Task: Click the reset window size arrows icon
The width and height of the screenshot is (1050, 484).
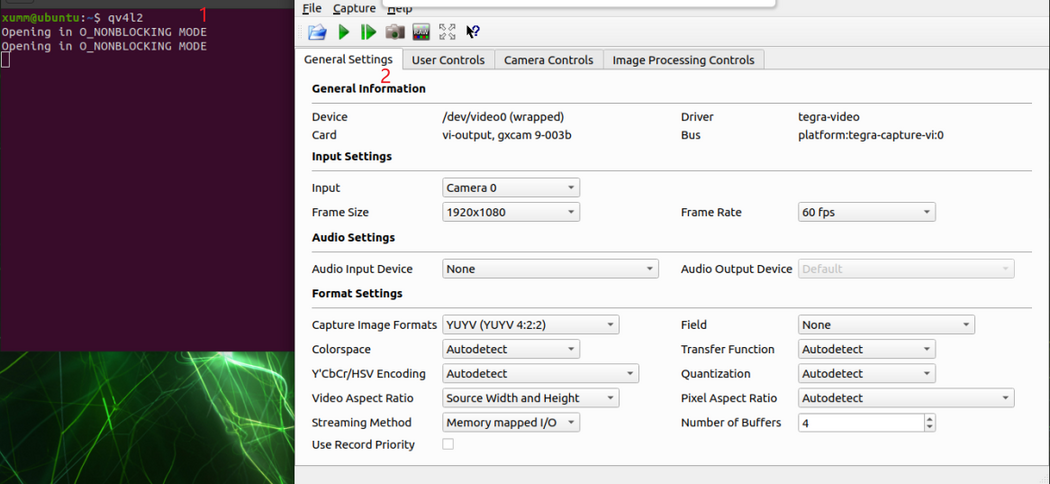Action: pyautogui.click(x=447, y=33)
